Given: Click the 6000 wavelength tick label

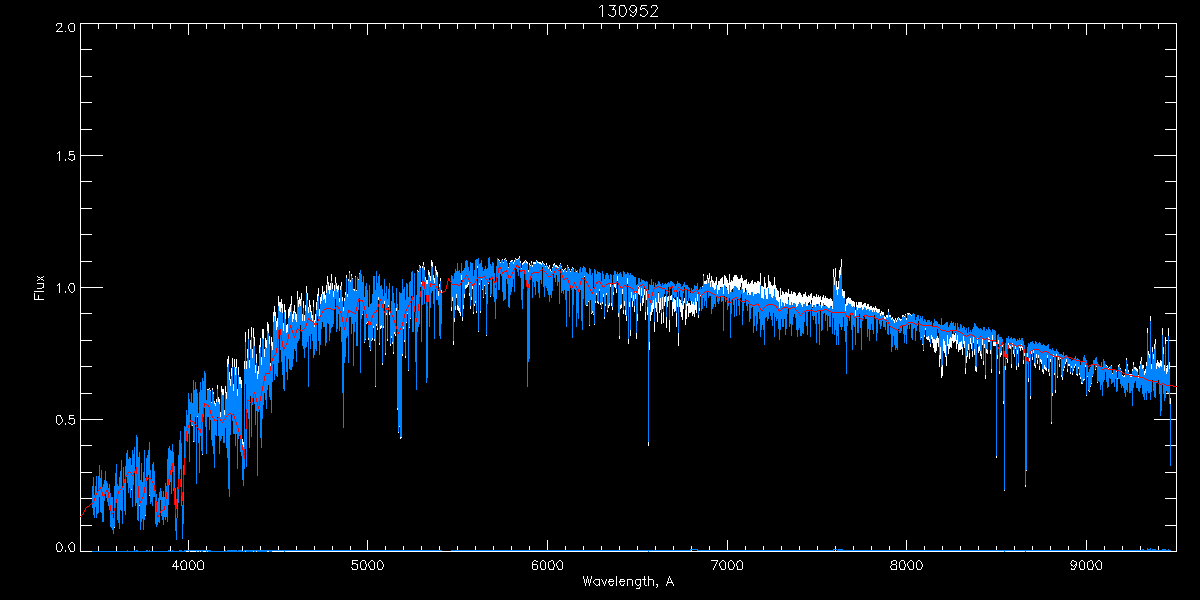Looking at the screenshot, I should [548, 565].
